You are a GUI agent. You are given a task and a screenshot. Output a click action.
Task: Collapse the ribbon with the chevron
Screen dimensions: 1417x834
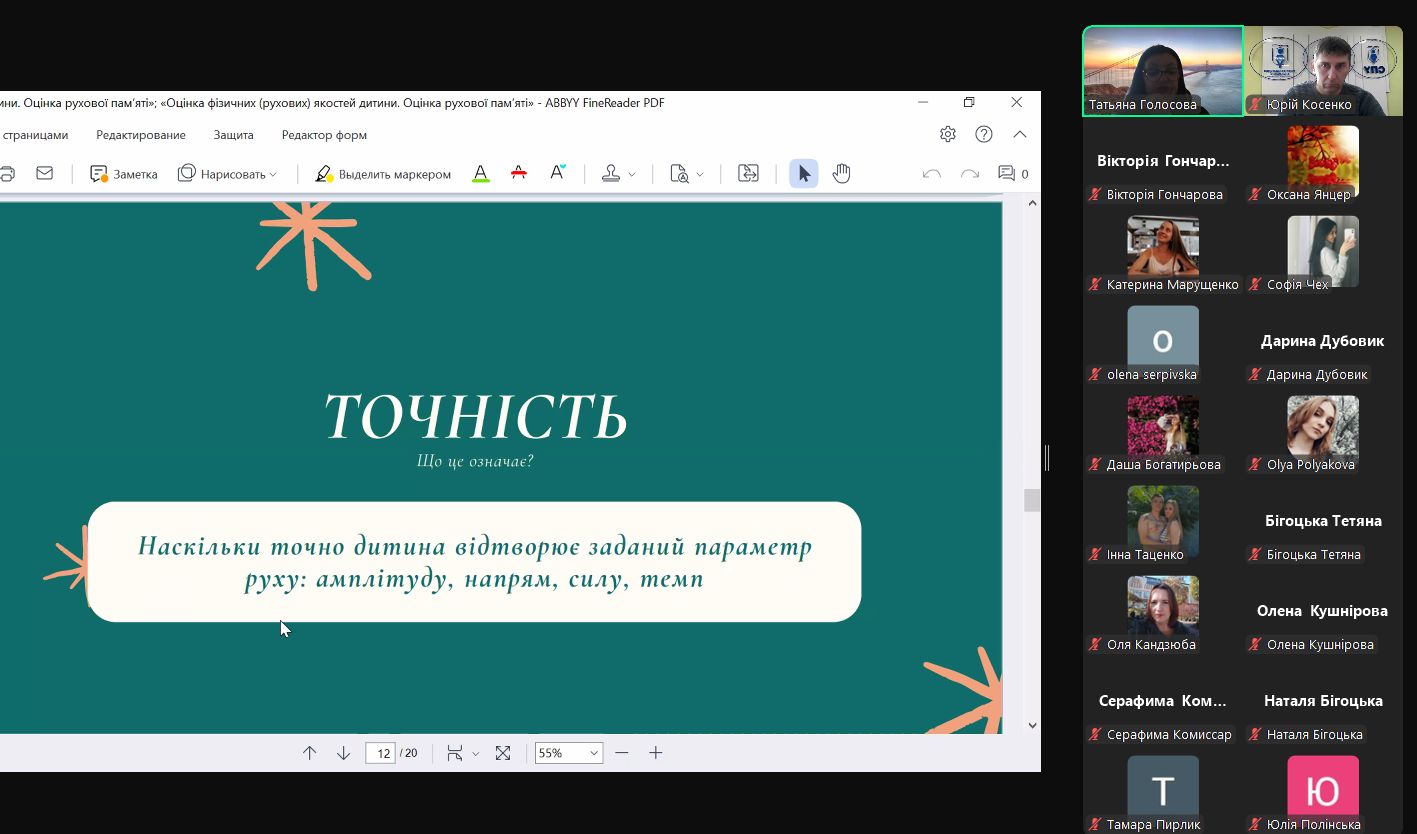1020,134
